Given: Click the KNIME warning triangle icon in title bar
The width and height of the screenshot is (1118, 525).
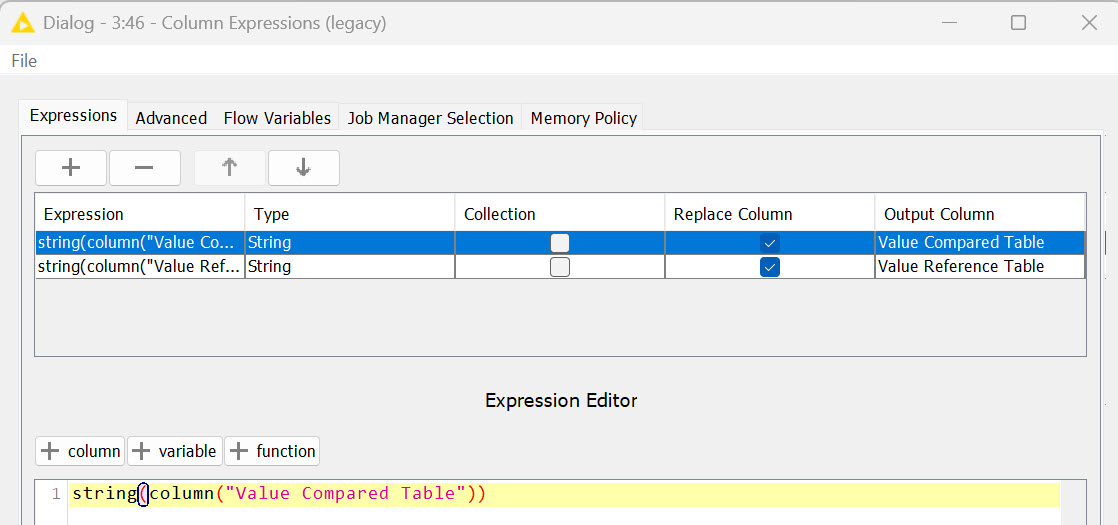Looking at the screenshot, I should [x=22, y=22].
